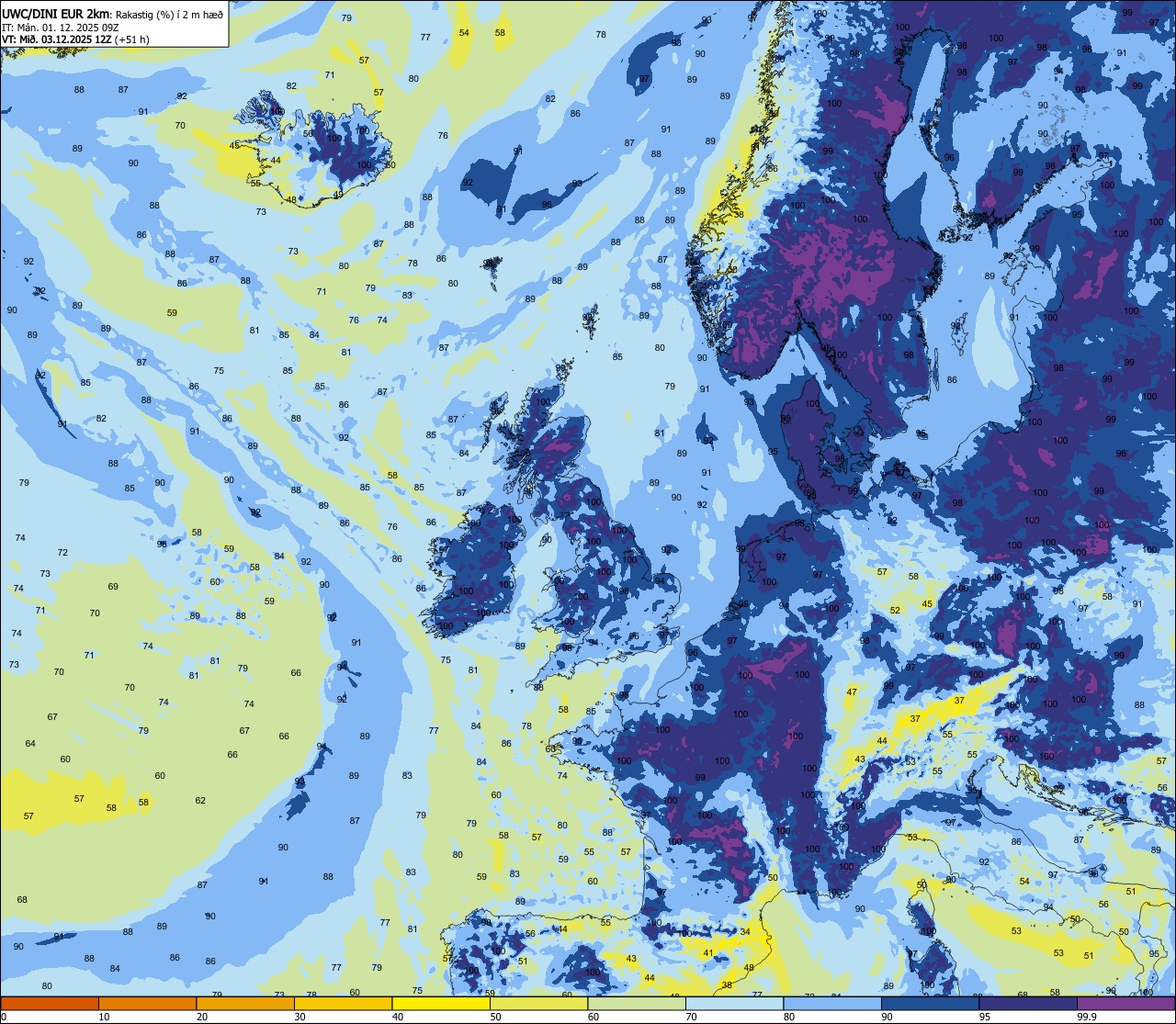Click the legend tick label 60
The width and height of the screenshot is (1176, 1024).
pyautogui.click(x=594, y=1017)
